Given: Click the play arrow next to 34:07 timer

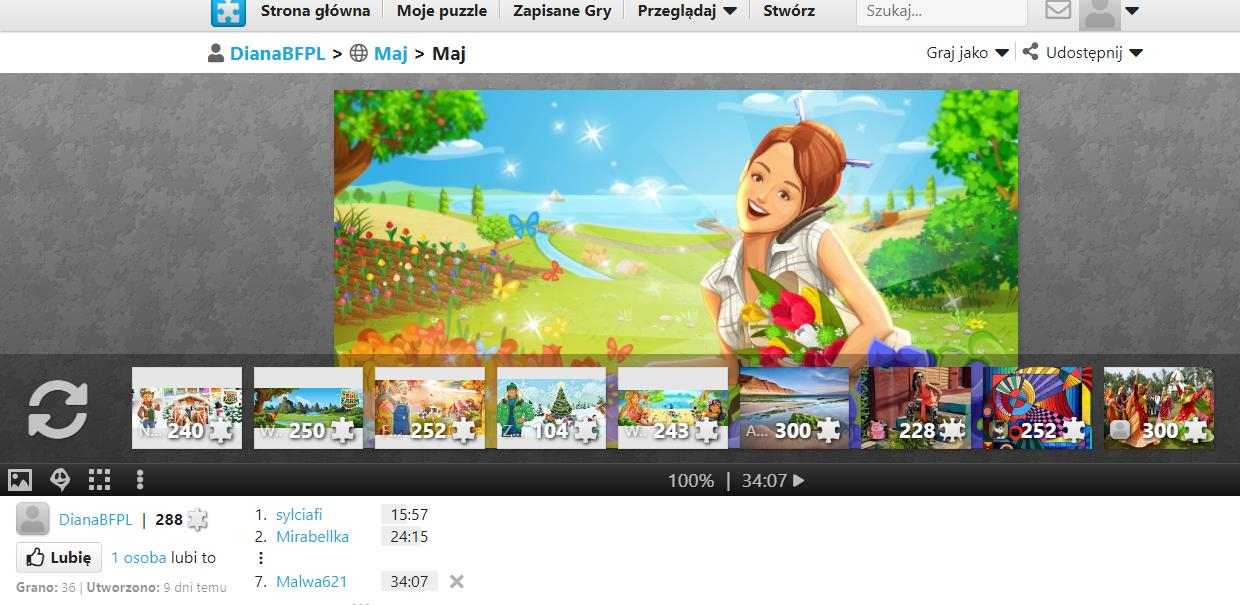Looking at the screenshot, I should [798, 481].
